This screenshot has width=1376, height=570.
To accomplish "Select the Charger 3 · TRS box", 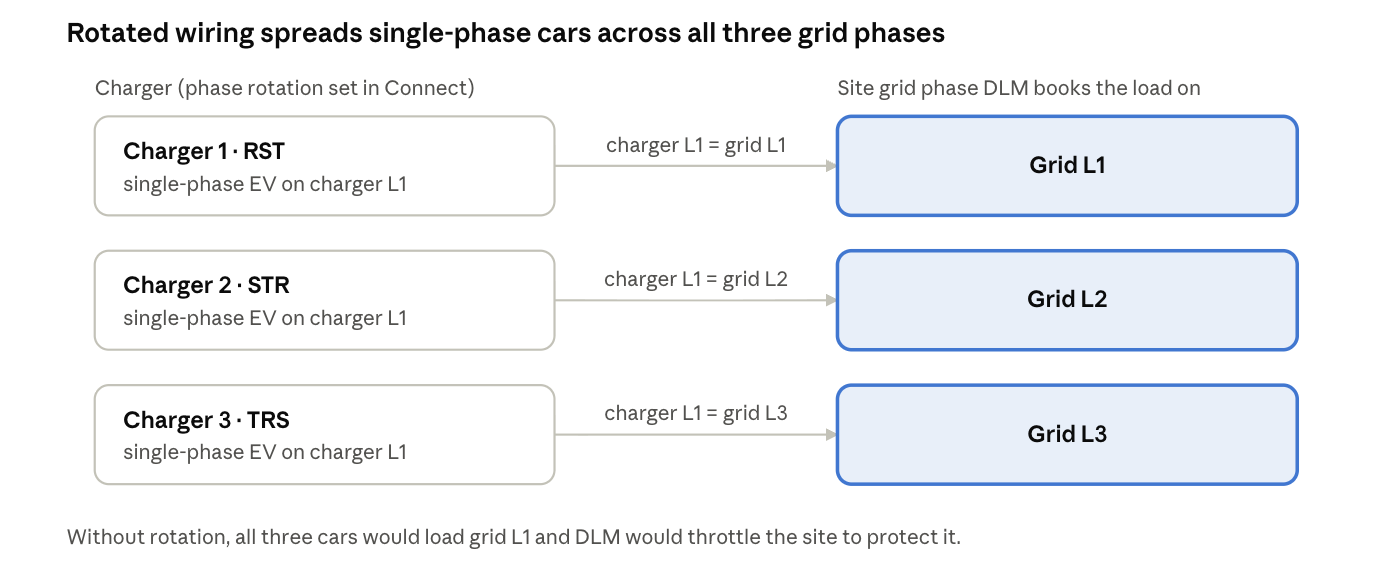I will 324,435.
